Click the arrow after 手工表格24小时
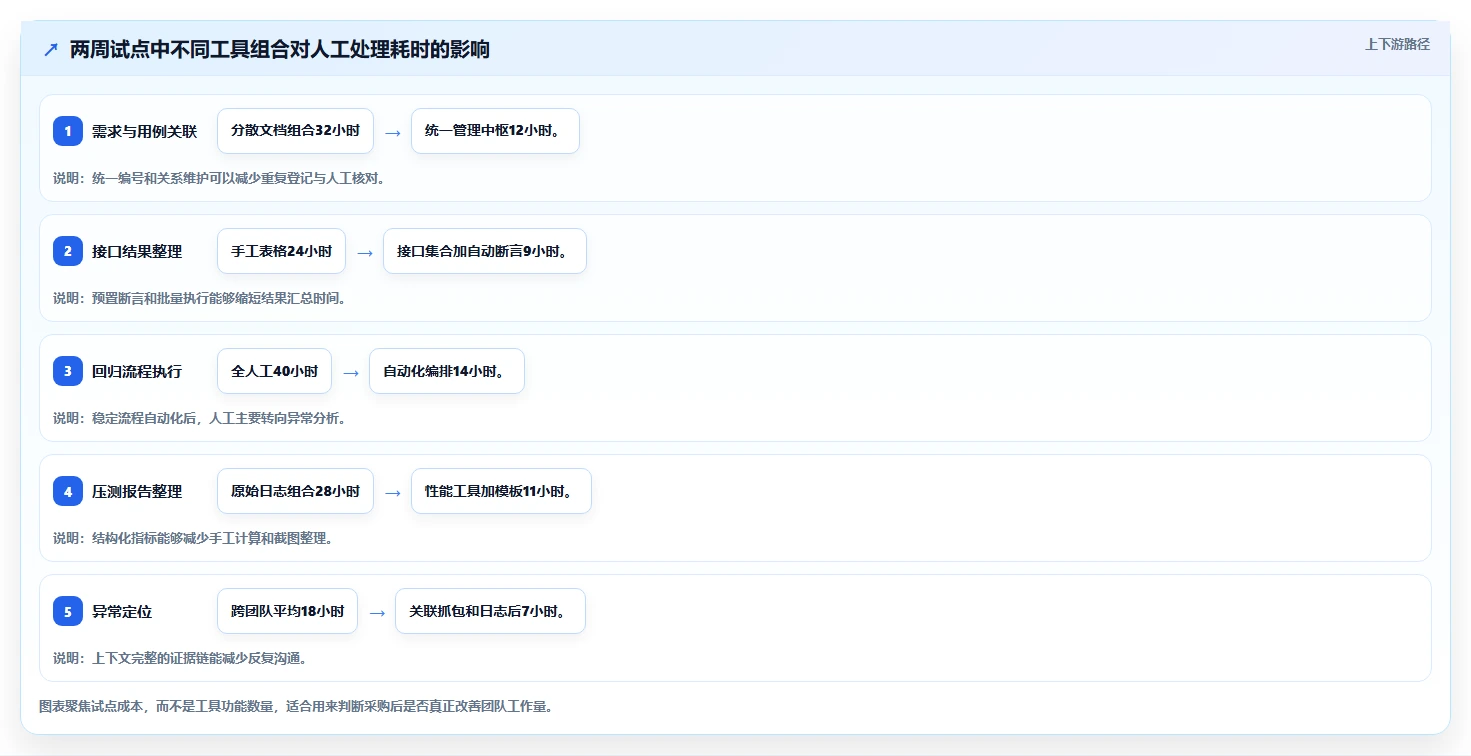Image resolution: width=1471 pixels, height=756 pixels. click(365, 252)
